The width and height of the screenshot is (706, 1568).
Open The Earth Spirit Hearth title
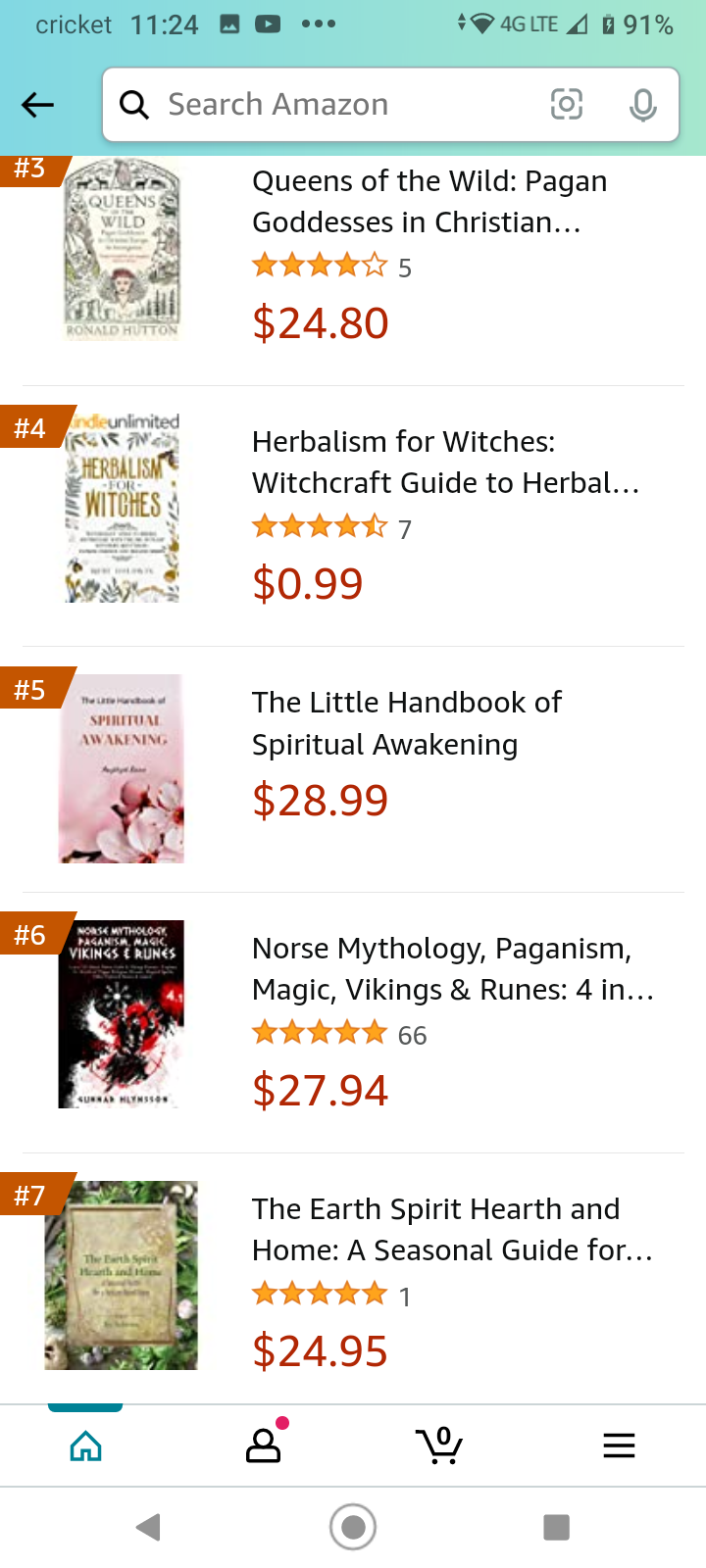click(452, 1230)
